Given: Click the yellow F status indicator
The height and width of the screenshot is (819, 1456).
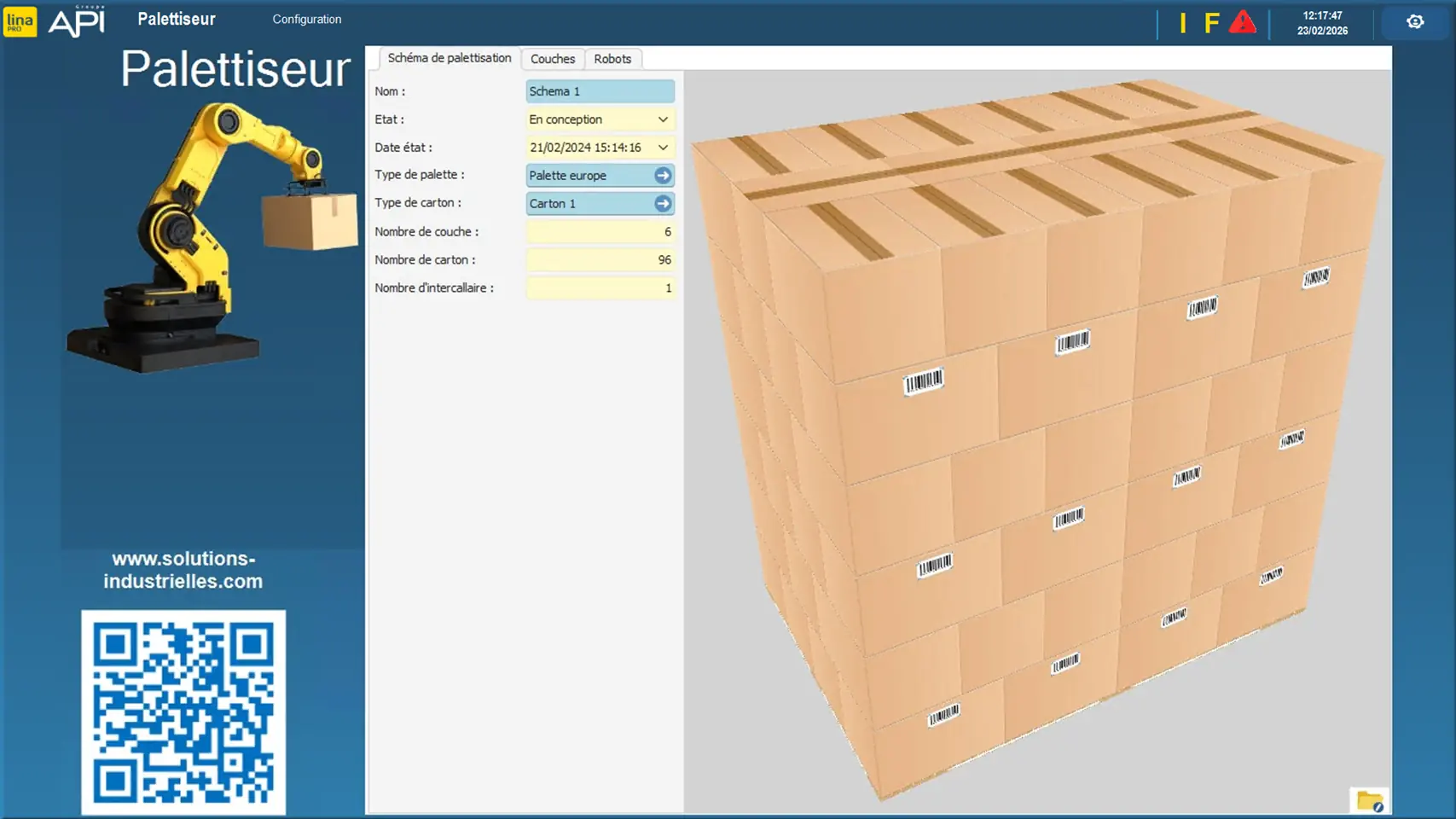Looking at the screenshot, I should (x=1211, y=23).
